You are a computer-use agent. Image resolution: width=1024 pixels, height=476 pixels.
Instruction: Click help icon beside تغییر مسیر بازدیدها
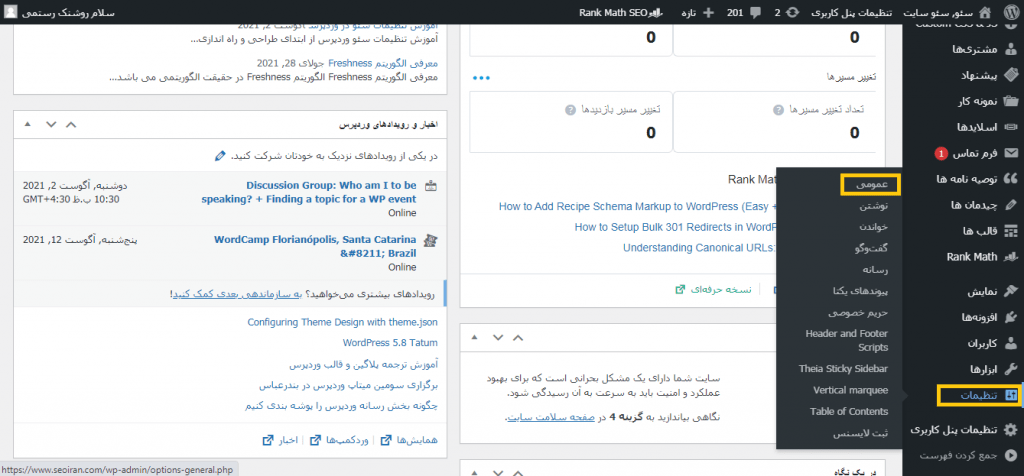pyautogui.click(x=570, y=110)
